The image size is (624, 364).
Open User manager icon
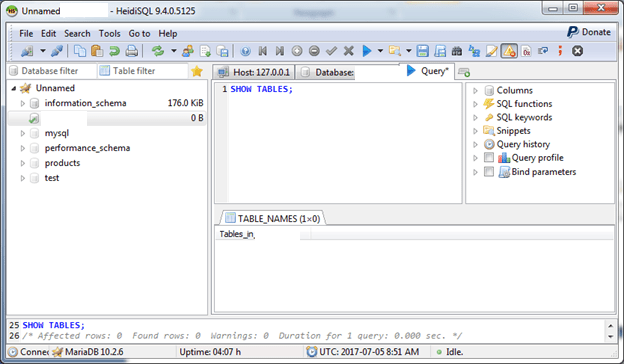(x=187, y=51)
